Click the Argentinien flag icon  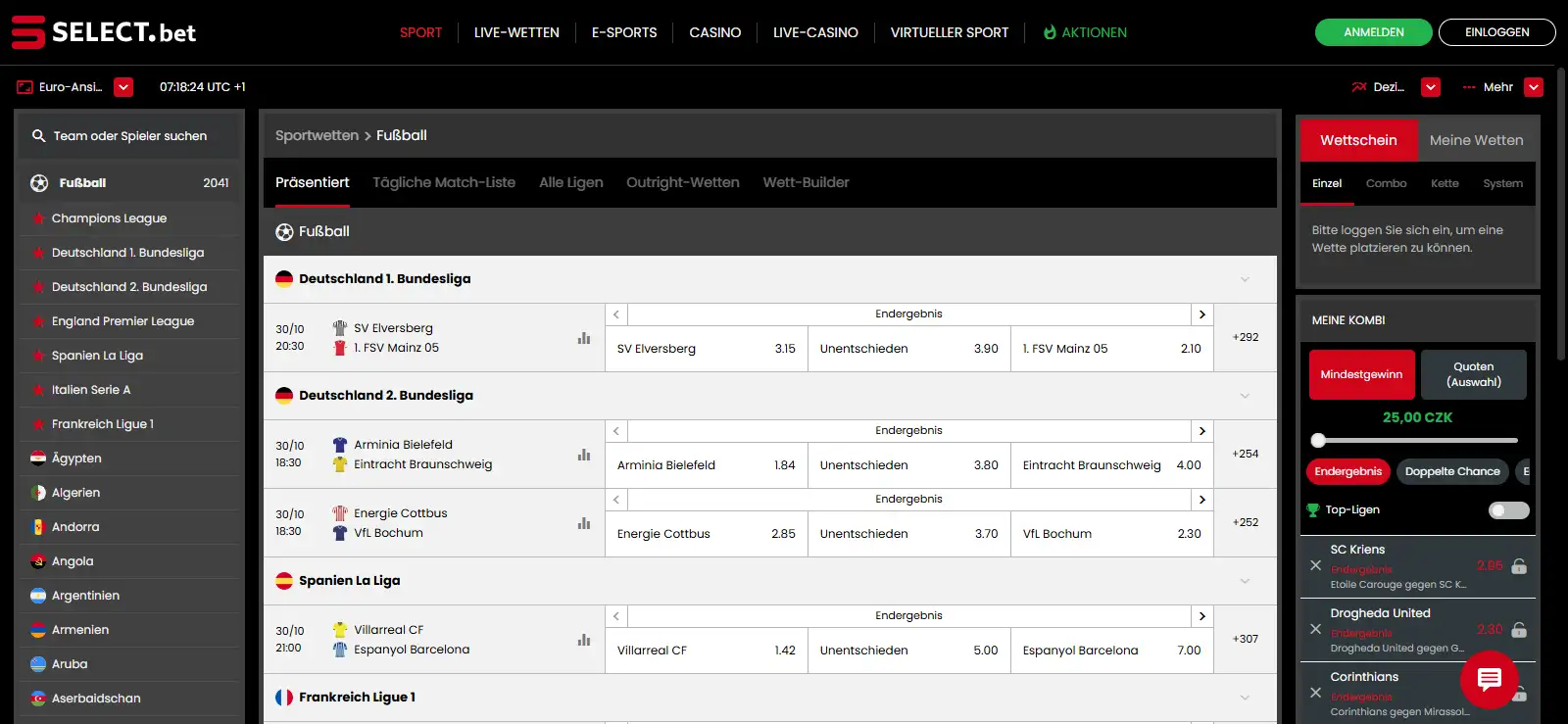[38, 596]
